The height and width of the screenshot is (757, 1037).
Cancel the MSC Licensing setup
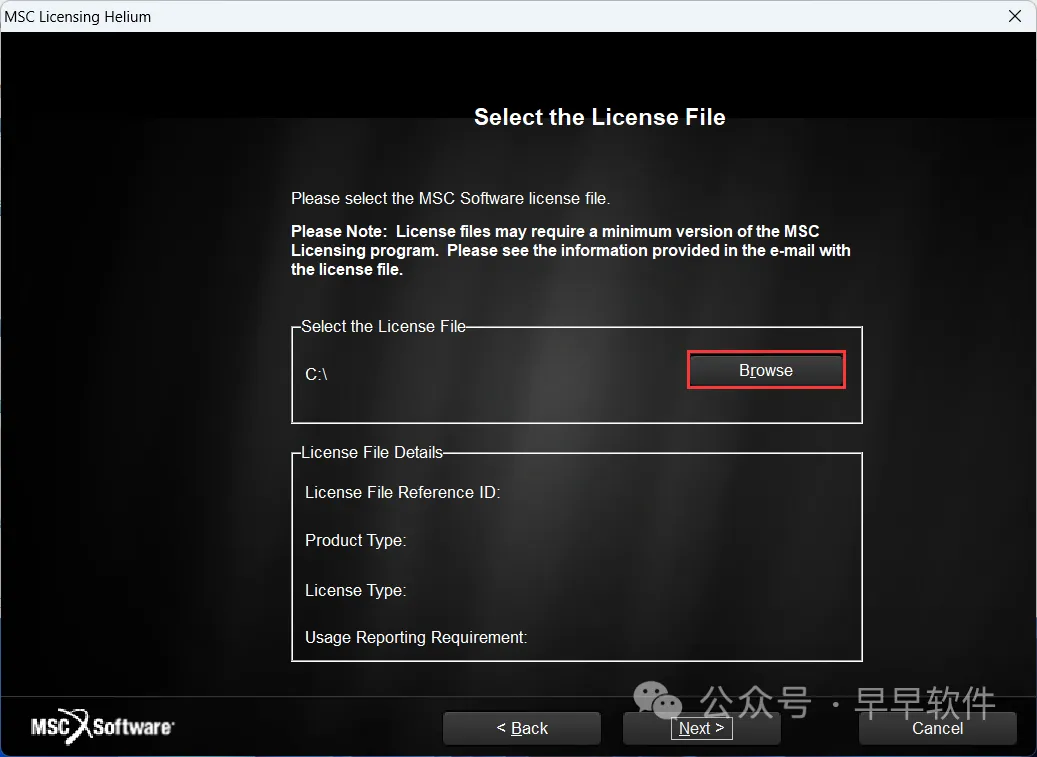point(937,728)
